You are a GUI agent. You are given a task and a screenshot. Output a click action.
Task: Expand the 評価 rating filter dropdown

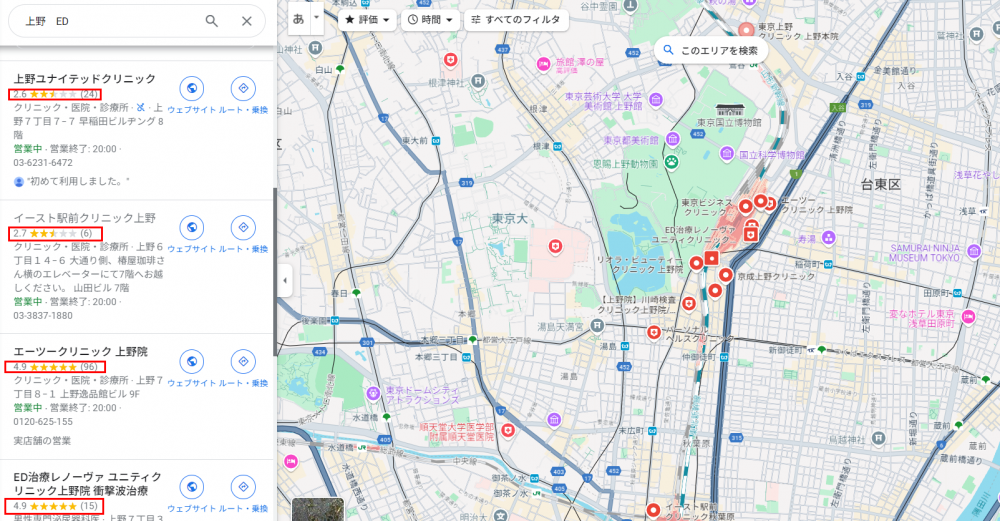(x=367, y=19)
